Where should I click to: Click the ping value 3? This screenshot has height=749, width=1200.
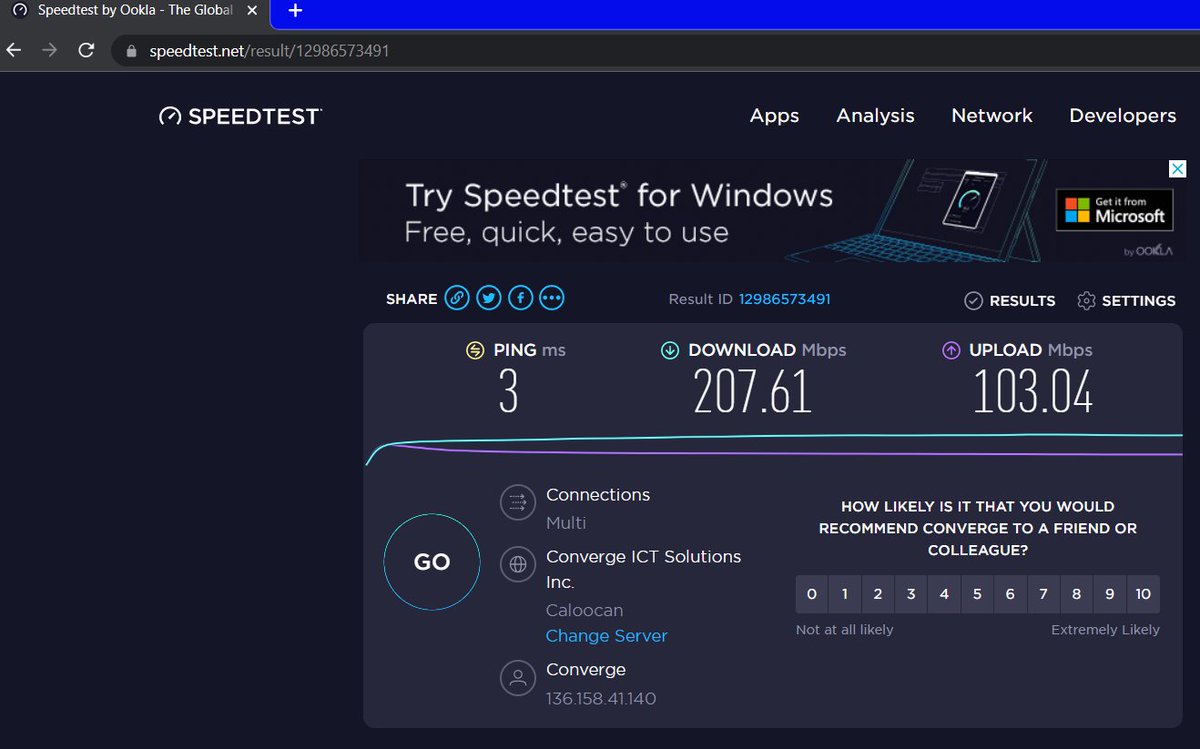pos(509,392)
